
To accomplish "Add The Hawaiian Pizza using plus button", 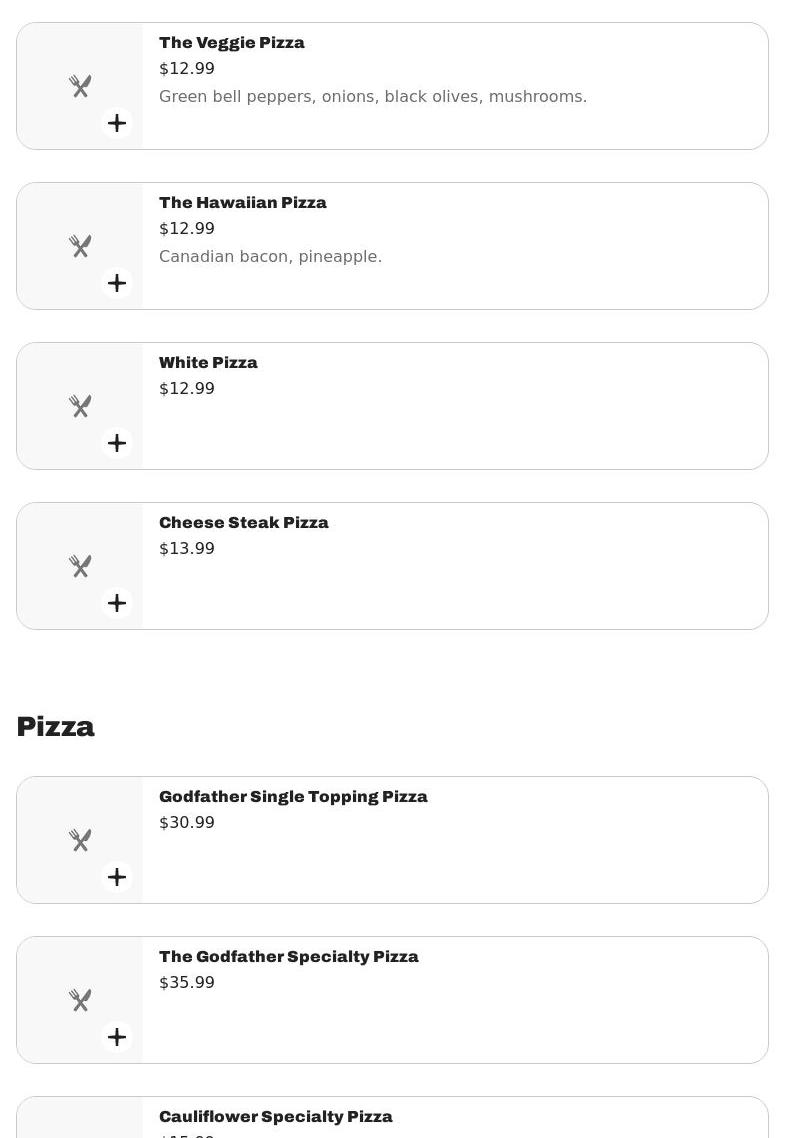I will click(117, 283).
